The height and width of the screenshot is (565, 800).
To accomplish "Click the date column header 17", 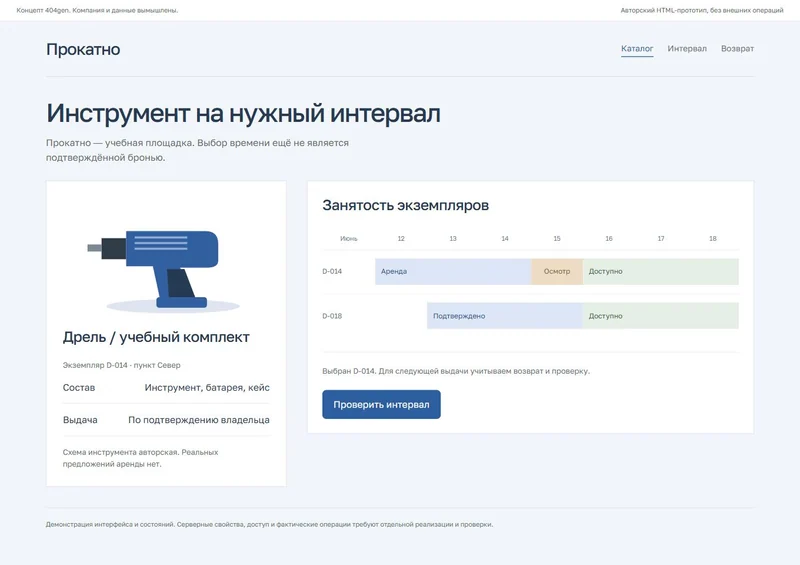I will point(661,238).
